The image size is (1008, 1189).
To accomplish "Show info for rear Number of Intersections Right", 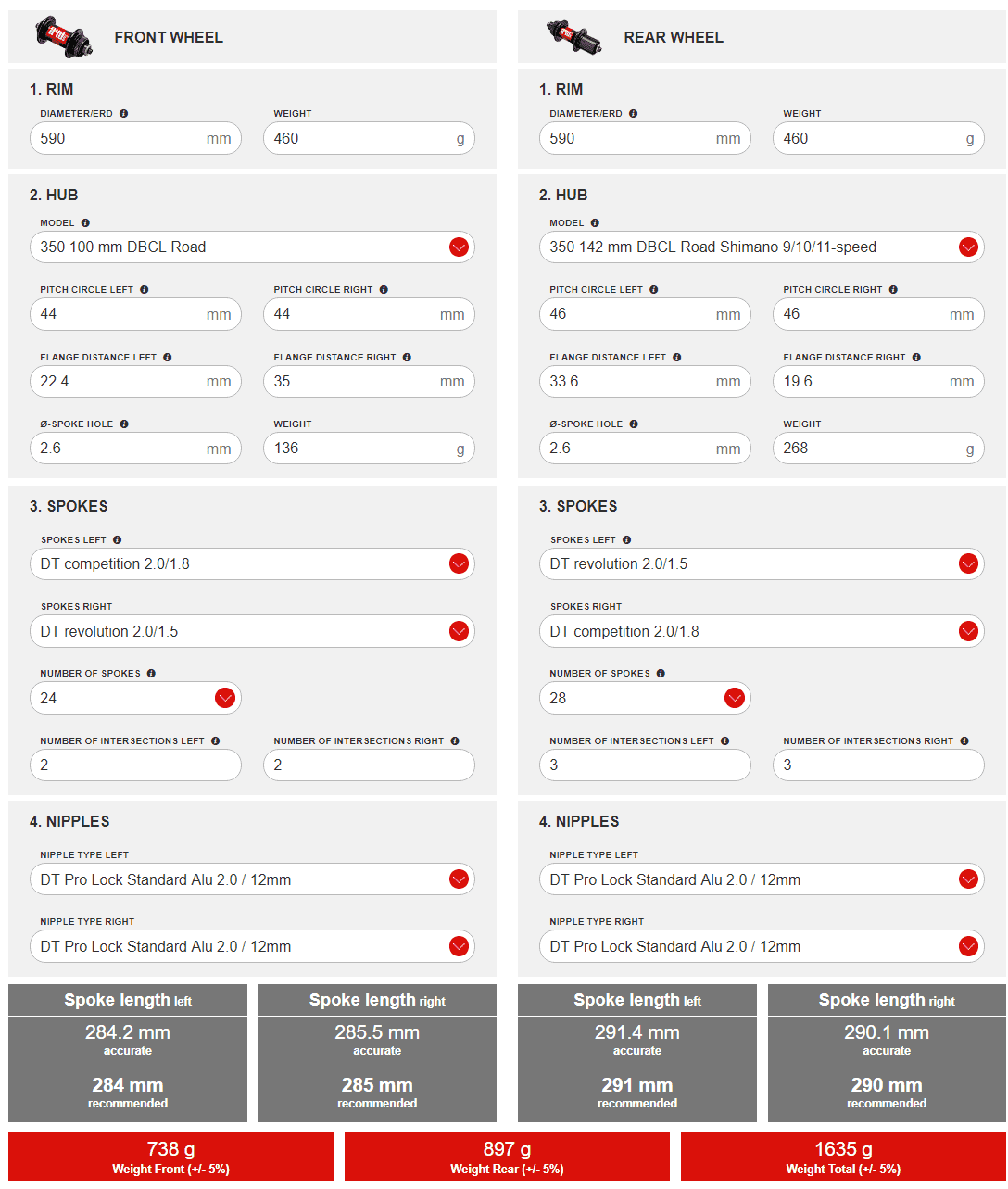I will tap(964, 740).
